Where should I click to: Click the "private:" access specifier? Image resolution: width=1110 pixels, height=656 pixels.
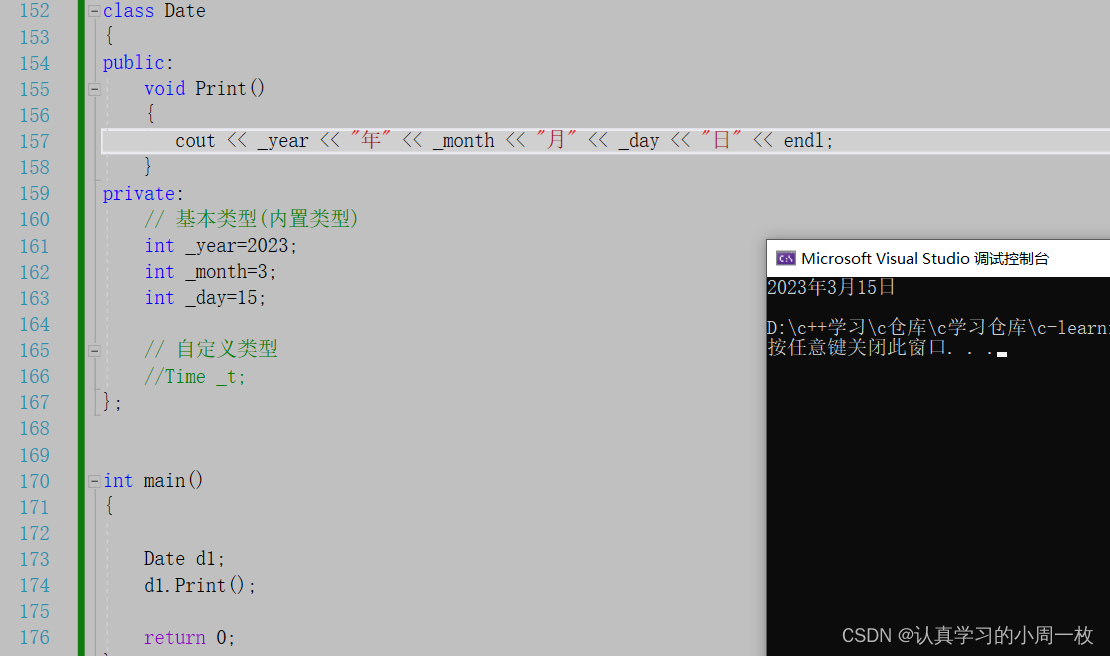tap(143, 193)
